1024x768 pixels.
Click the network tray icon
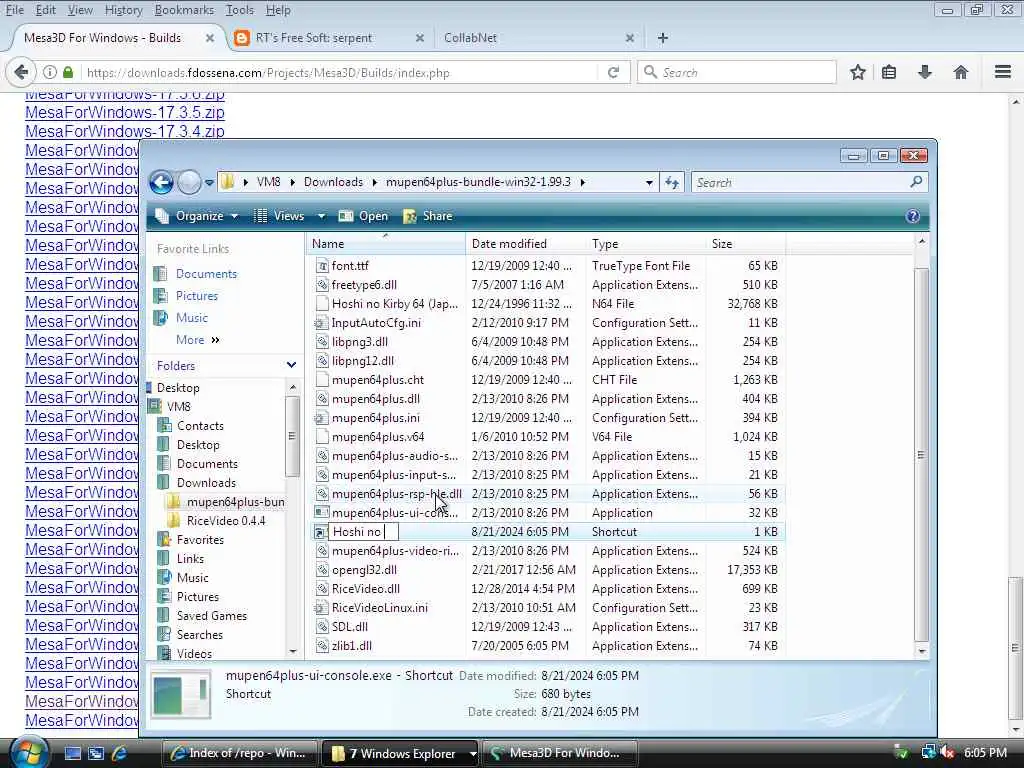point(928,753)
